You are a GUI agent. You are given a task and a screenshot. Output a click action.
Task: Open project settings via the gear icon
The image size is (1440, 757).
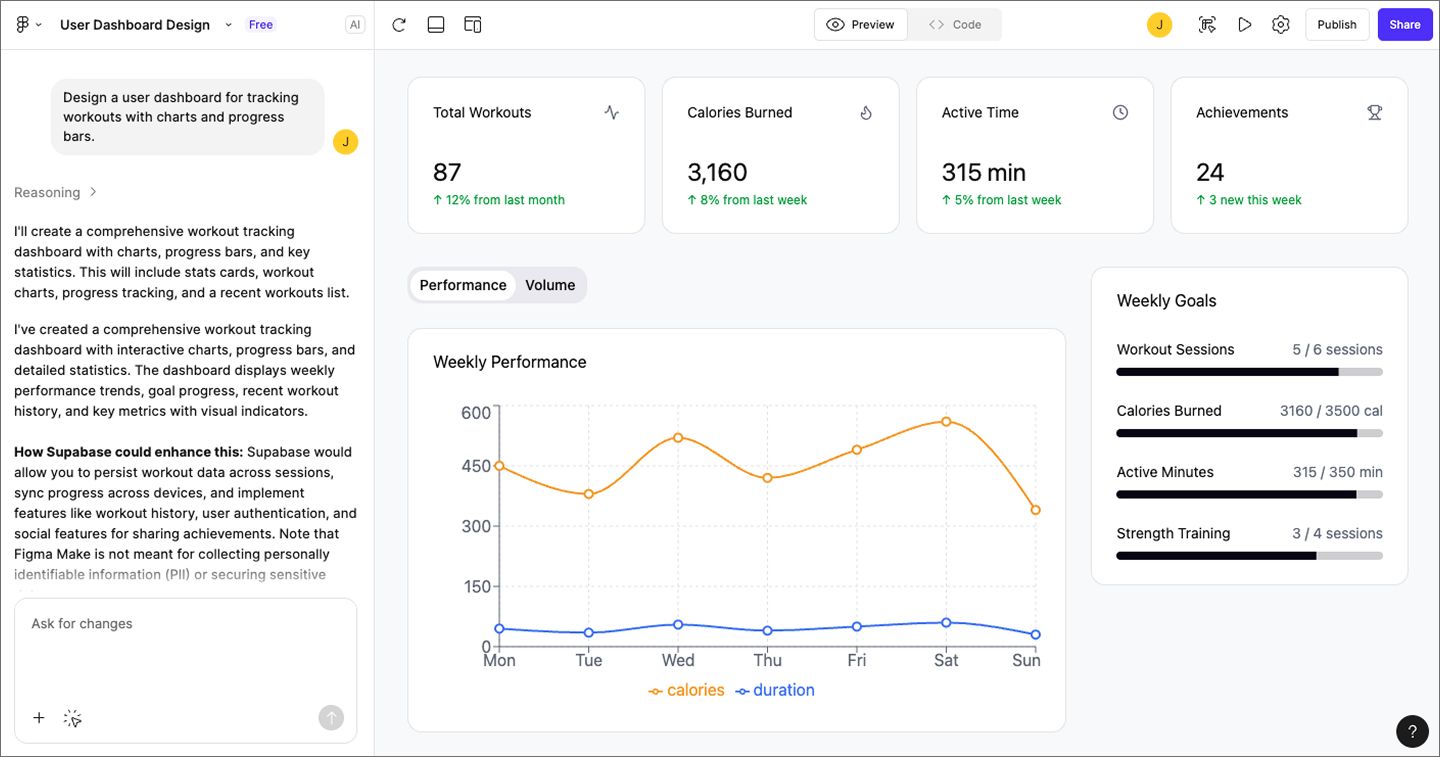click(x=1281, y=24)
